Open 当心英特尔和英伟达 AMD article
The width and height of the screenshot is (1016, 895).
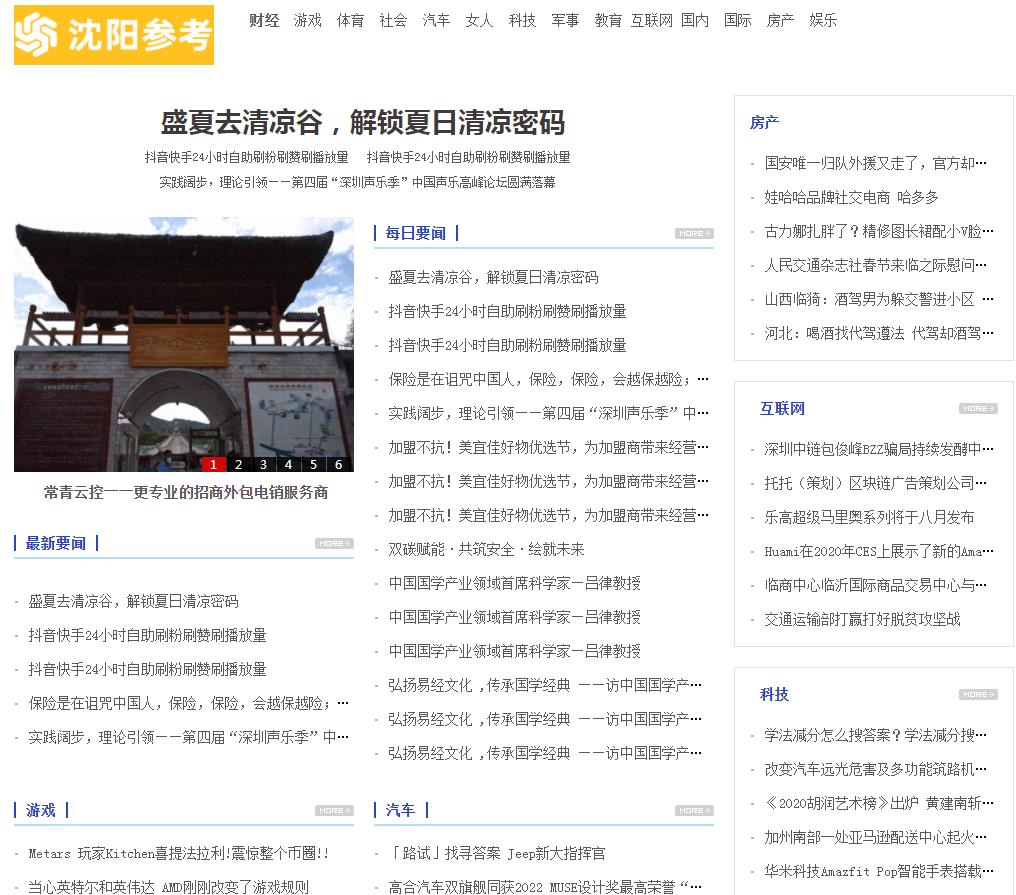[168, 887]
